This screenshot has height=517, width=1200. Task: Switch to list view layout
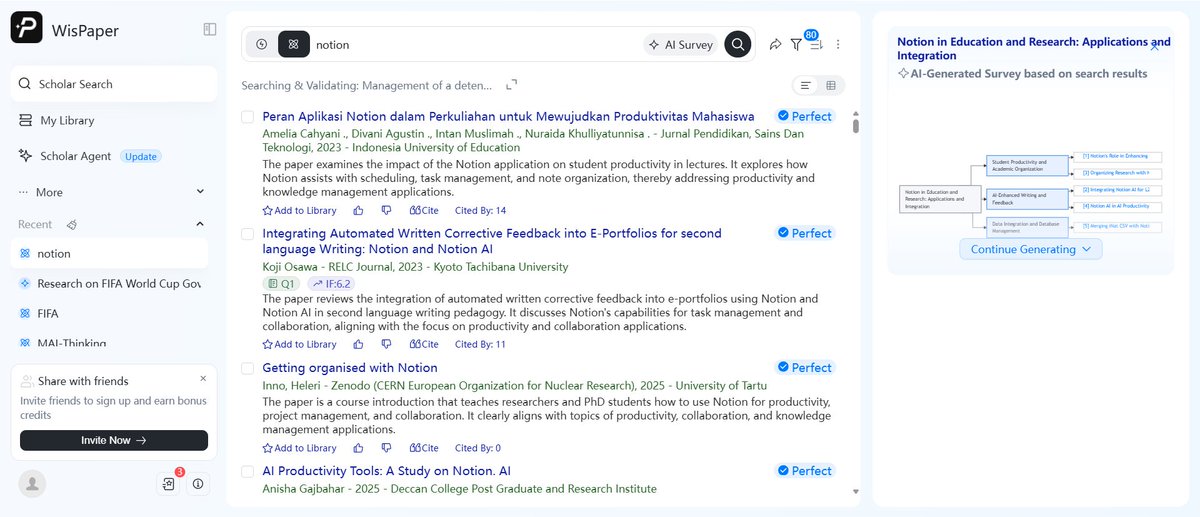[x=806, y=85]
